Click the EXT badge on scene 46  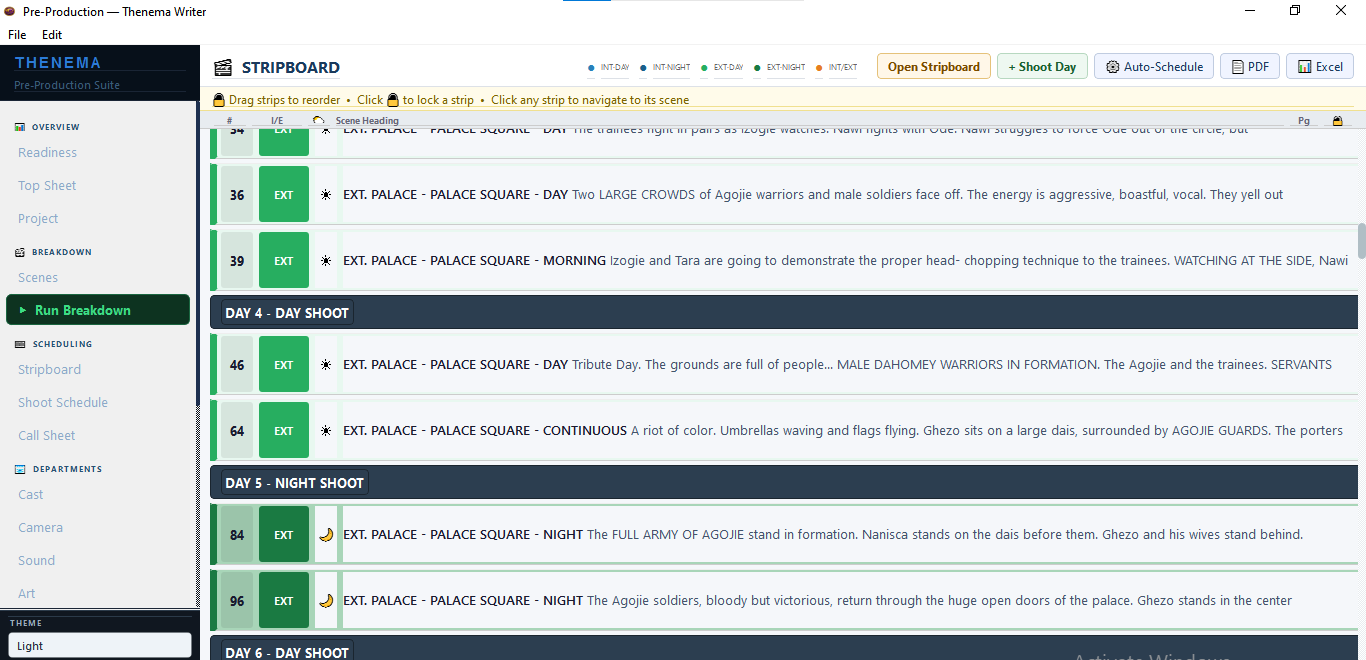click(x=284, y=365)
